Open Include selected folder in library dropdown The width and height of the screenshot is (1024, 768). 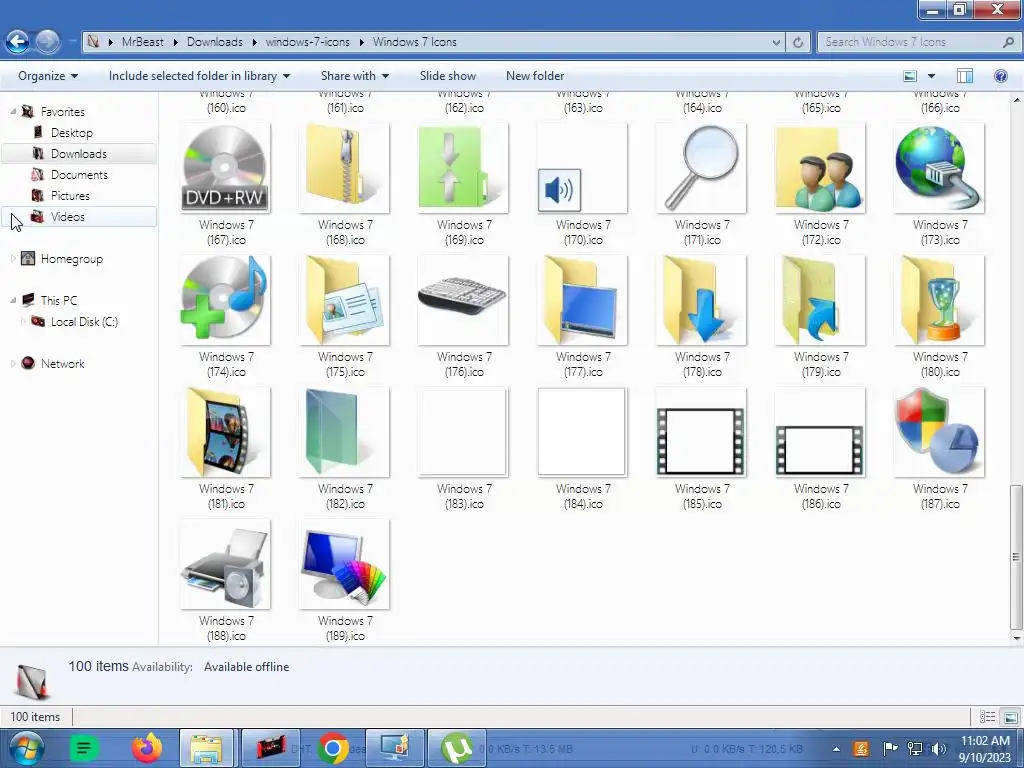[x=199, y=76]
